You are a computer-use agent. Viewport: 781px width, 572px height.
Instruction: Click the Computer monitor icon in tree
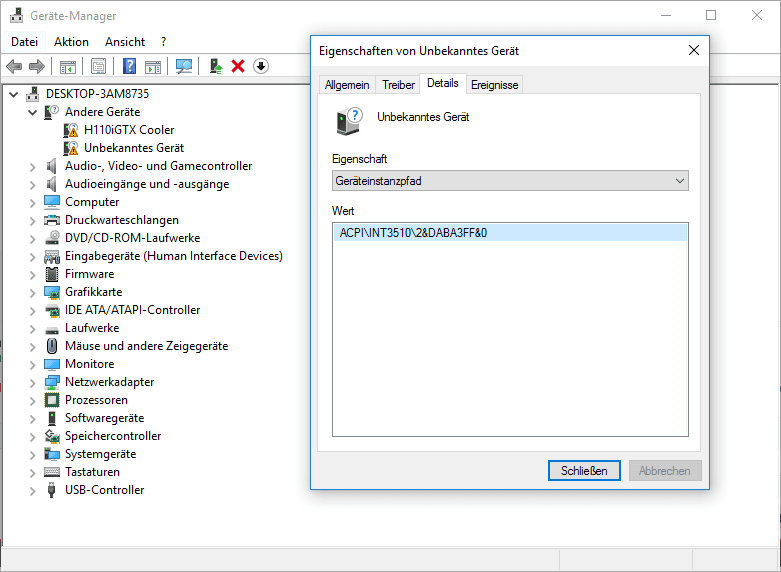coord(52,202)
